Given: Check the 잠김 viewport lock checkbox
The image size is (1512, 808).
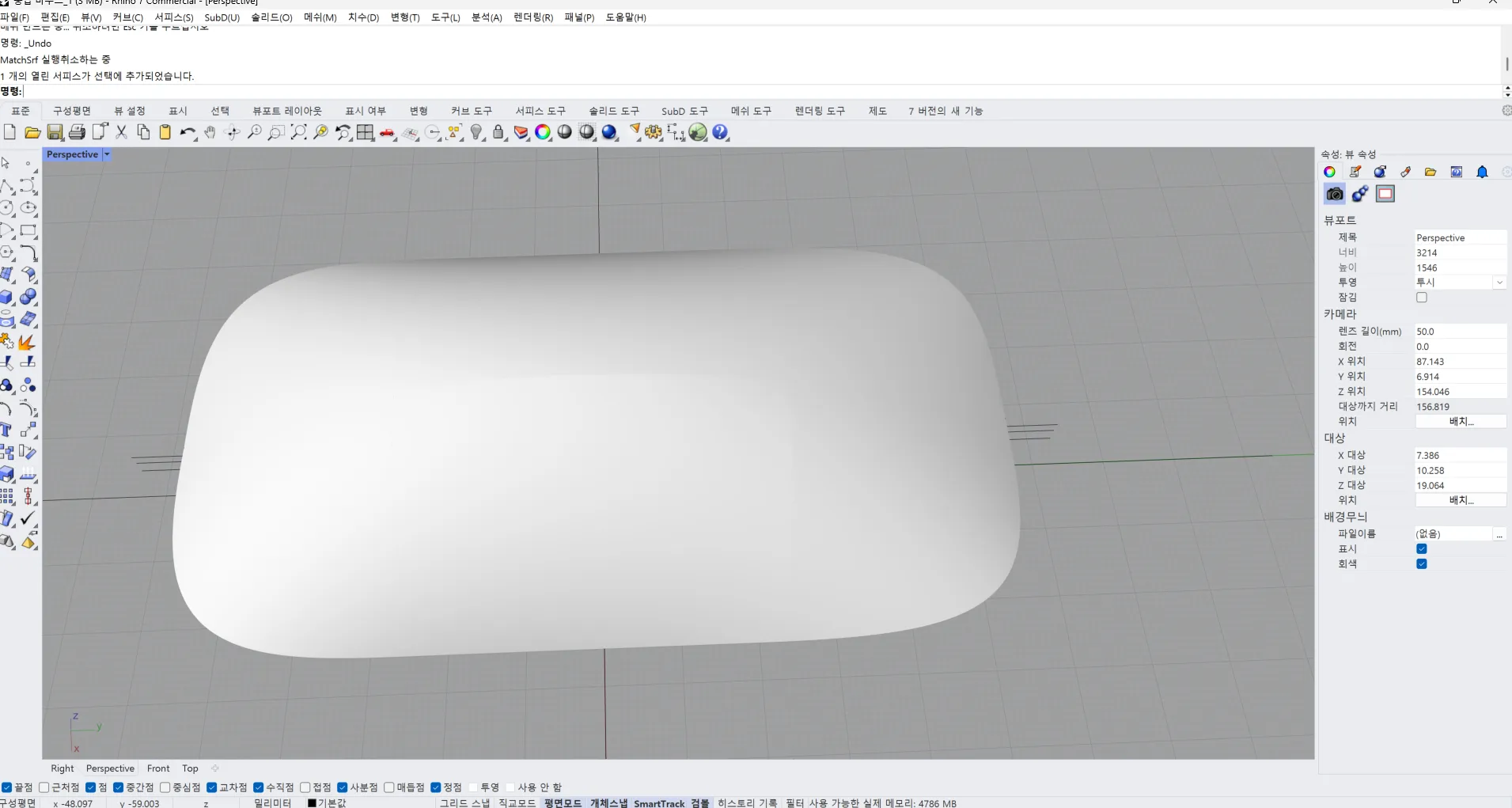Looking at the screenshot, I should click(1422, 298).
